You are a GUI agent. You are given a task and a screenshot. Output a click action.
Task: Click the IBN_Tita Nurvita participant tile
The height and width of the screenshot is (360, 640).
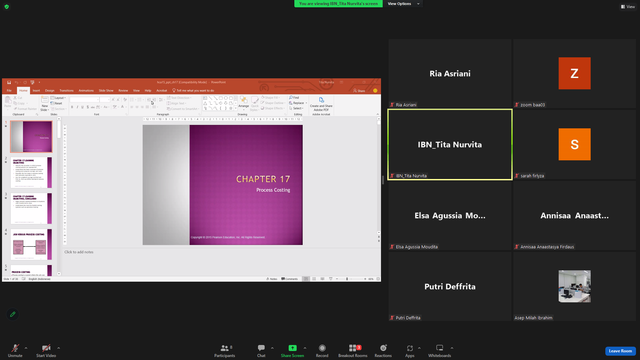pyautogui.click(x=450, y=144)
